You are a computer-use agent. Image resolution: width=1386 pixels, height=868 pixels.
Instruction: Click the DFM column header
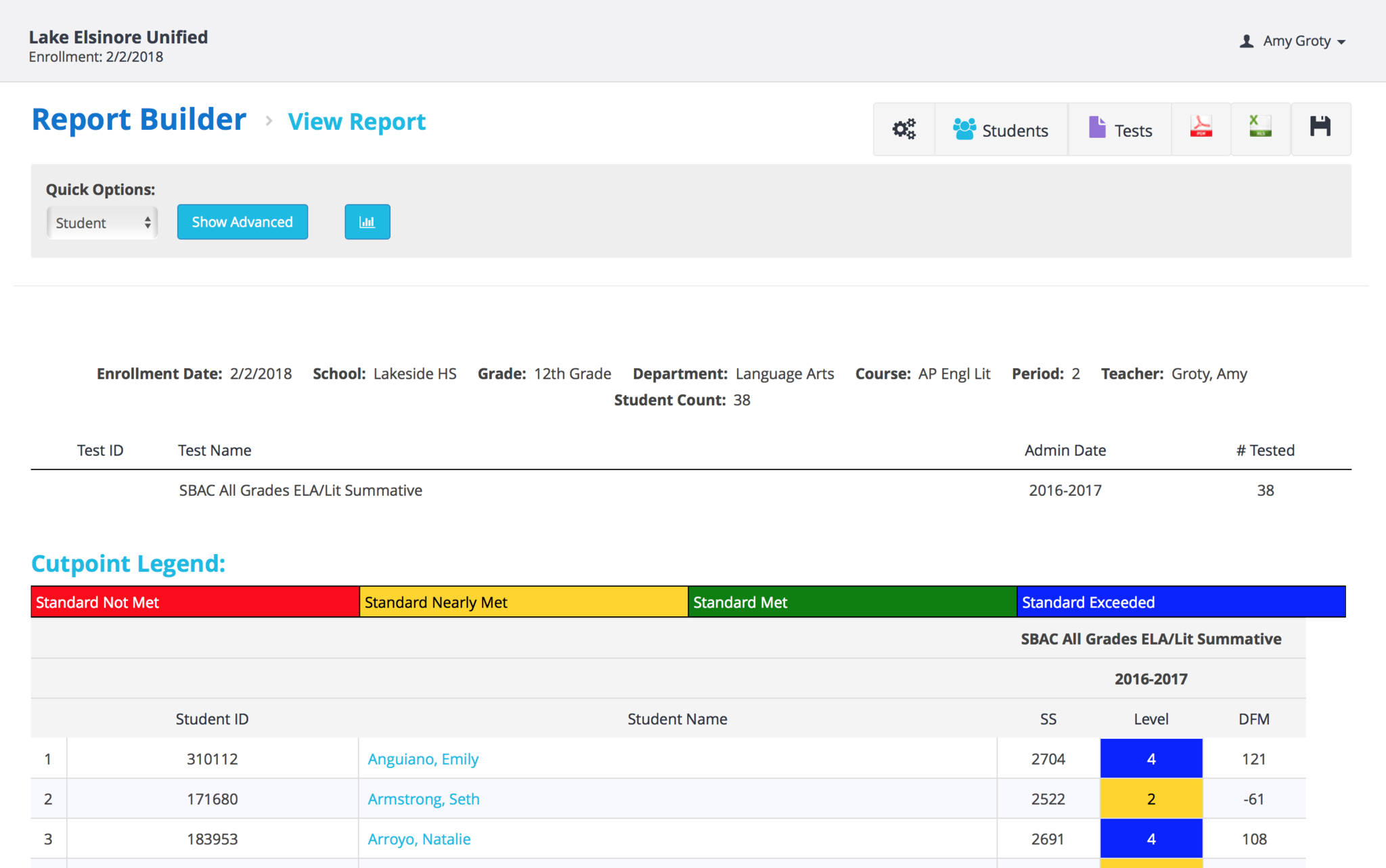point(1253,719)
